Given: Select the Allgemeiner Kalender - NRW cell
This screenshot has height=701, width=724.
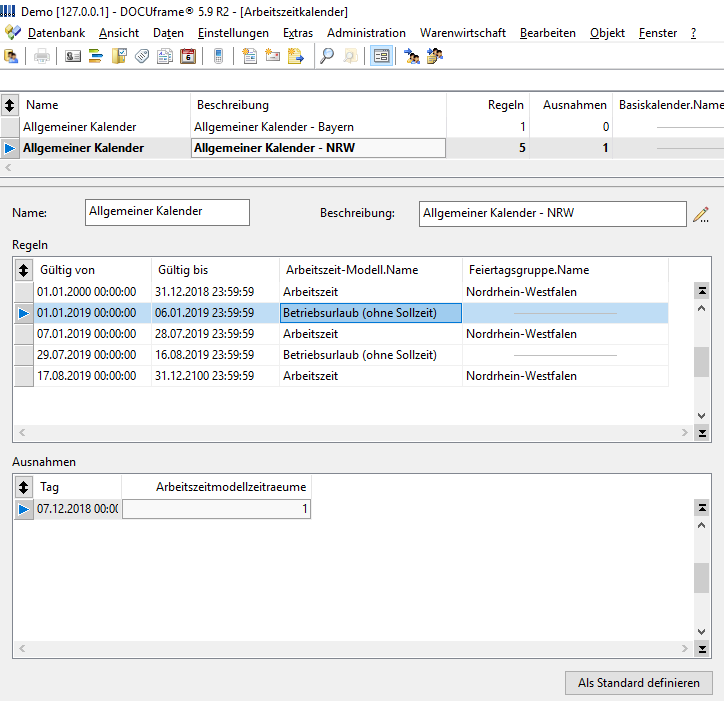Looking at the screenshot, I should 318,148.
